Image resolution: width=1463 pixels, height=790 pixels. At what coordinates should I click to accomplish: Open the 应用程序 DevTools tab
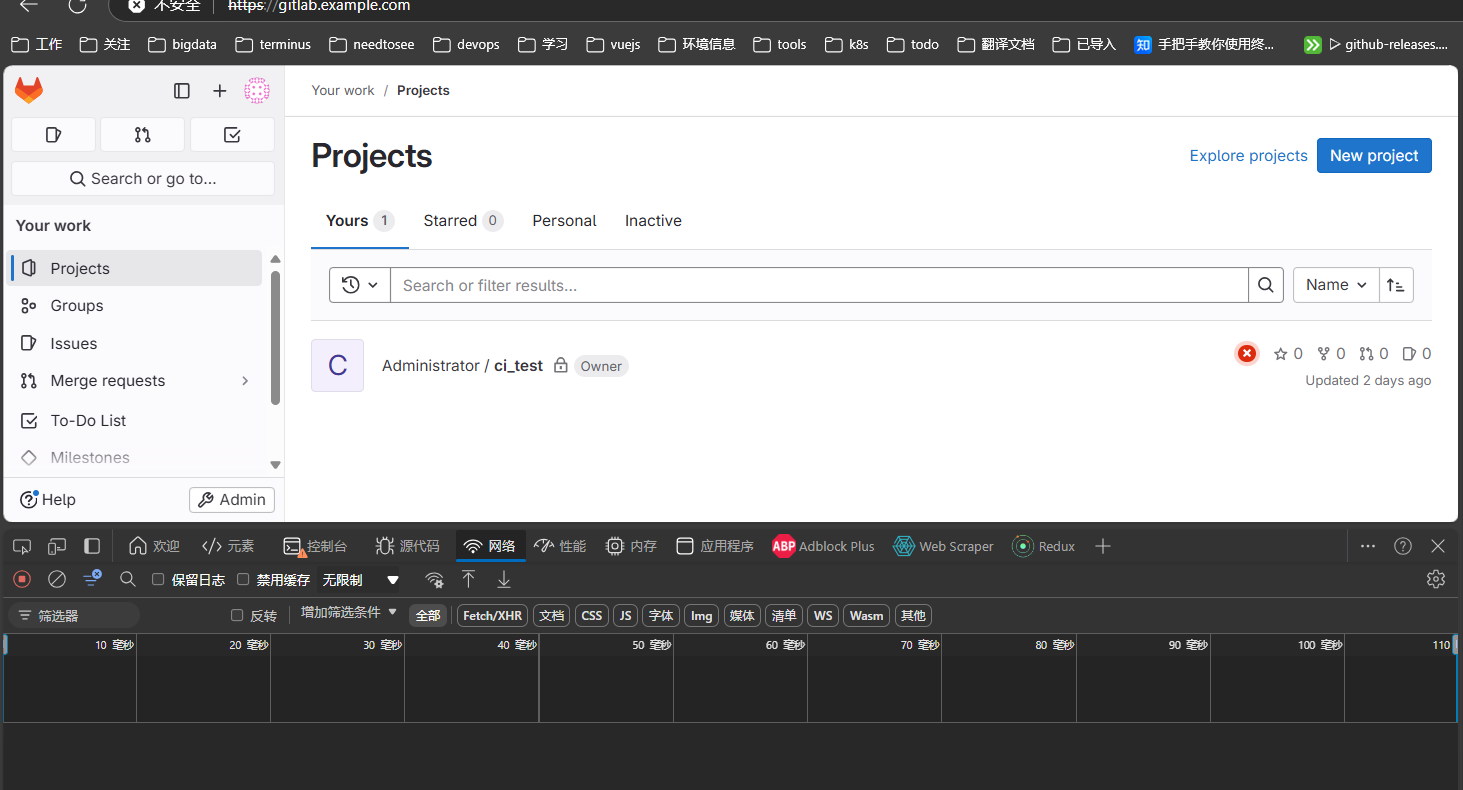715,546
